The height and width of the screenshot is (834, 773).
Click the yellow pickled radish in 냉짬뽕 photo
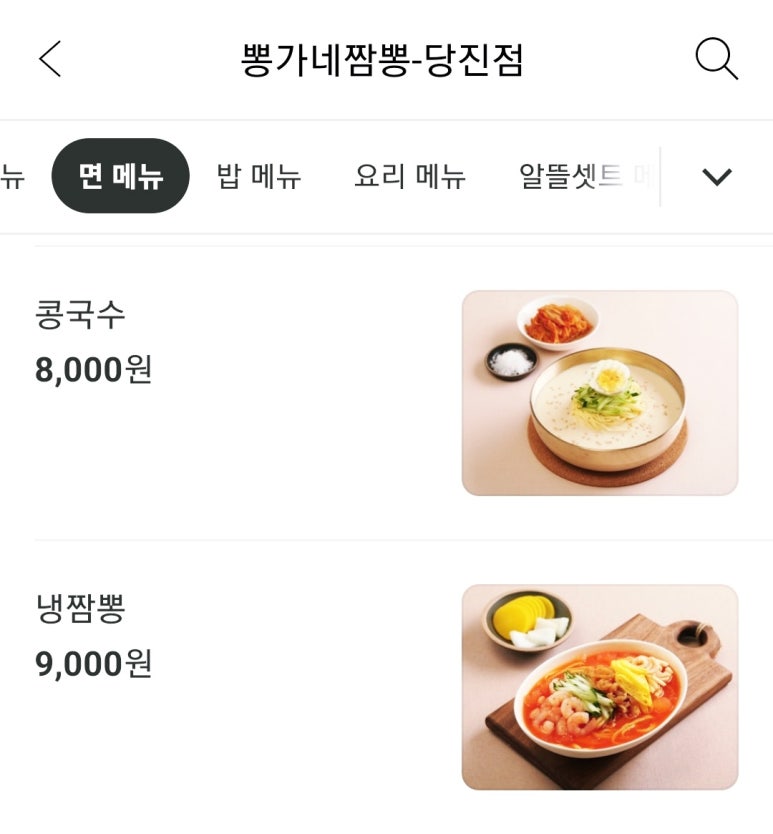click(x=522, y=614)
